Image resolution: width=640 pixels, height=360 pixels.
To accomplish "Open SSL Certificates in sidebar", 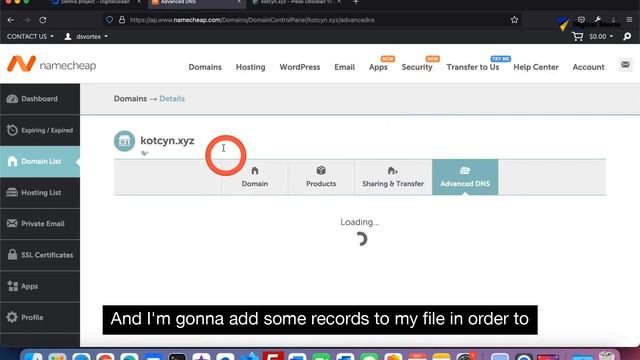I will pos(40,255).
